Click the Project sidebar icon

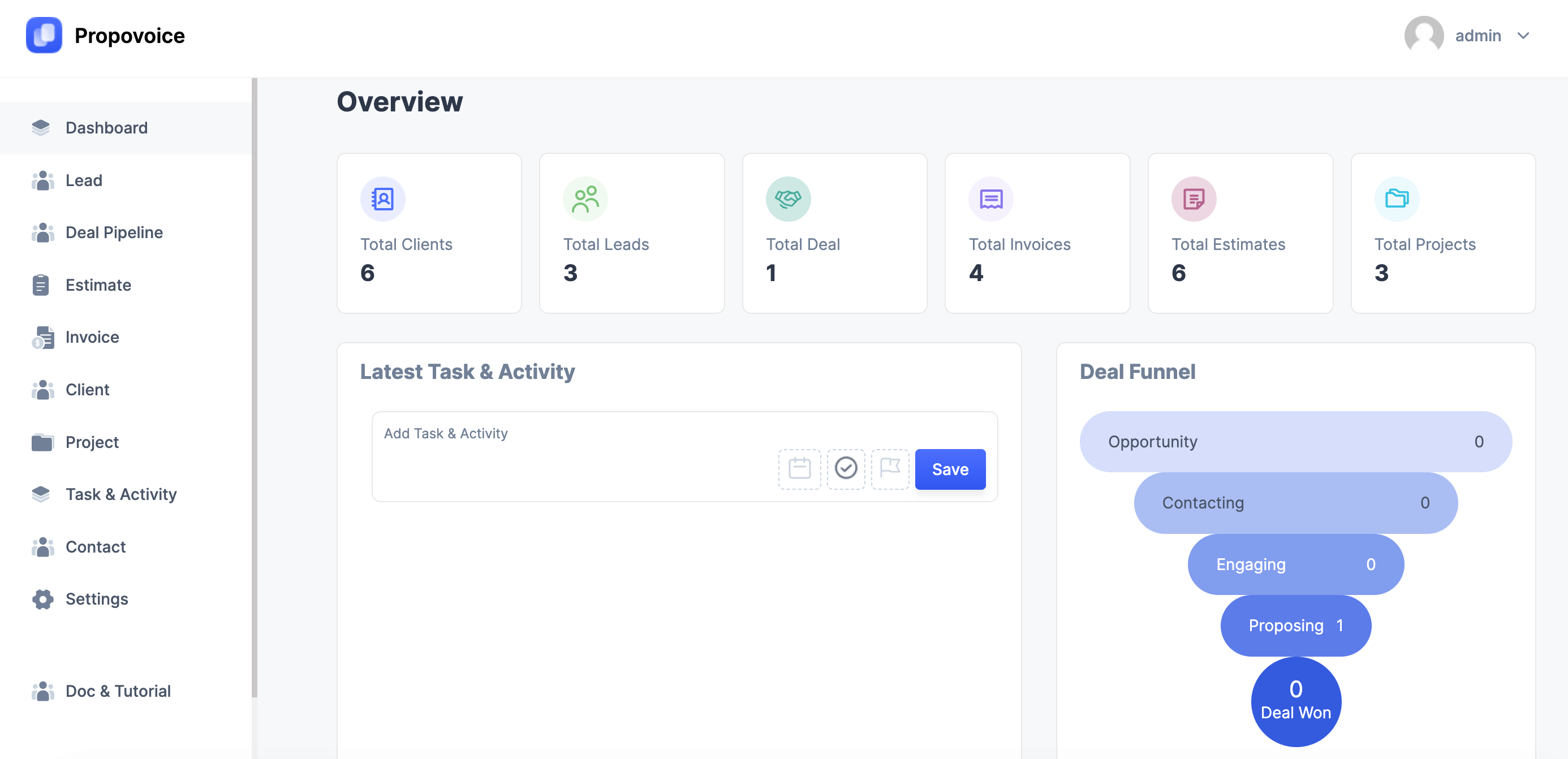coord(41,441)
